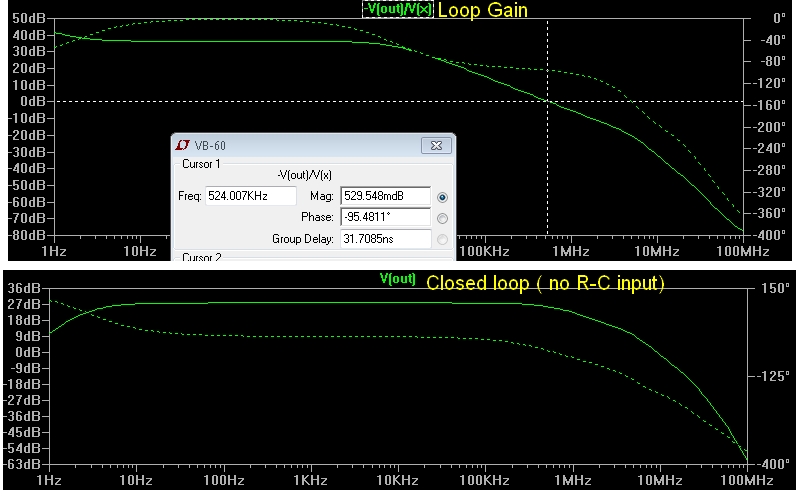The image size is (800, 500).
Task: Click the Cursor 1 group label
Action: (x=201, y=164)
